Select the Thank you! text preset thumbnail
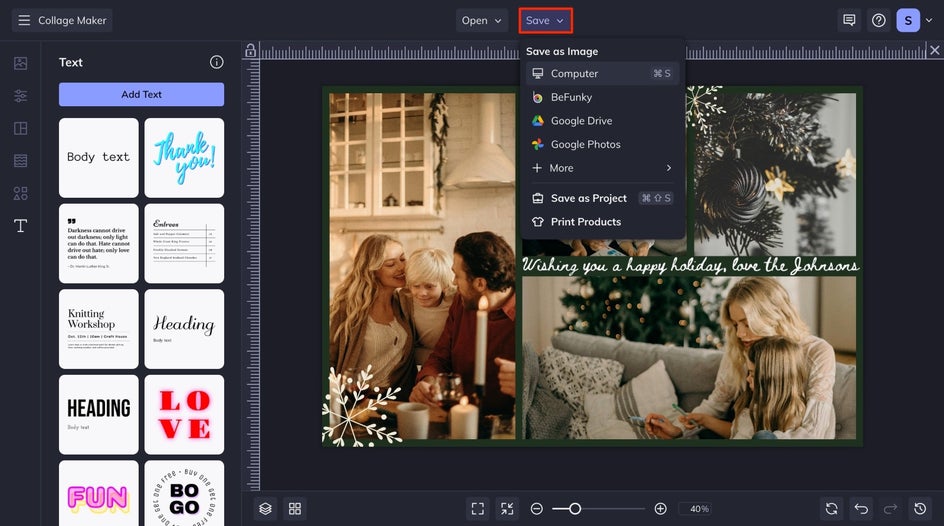This screenshot has height=526, width=944. (184, 158)
